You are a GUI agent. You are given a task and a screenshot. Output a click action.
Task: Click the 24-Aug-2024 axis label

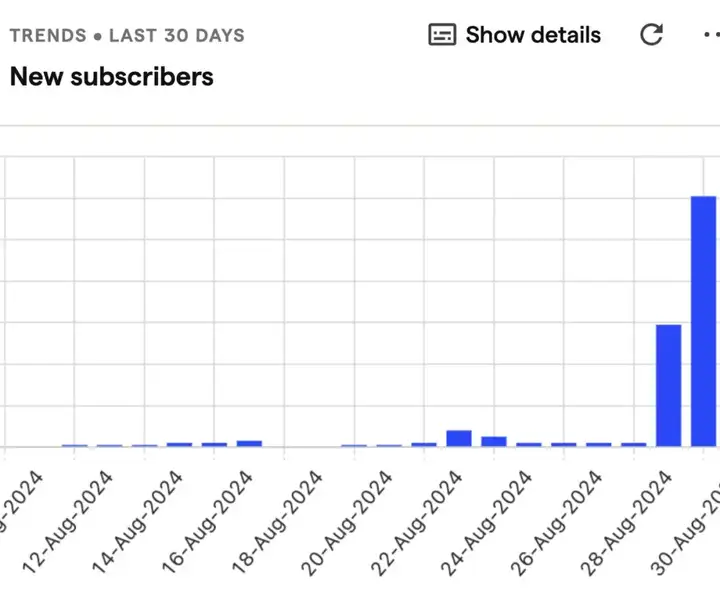(486, 522)
